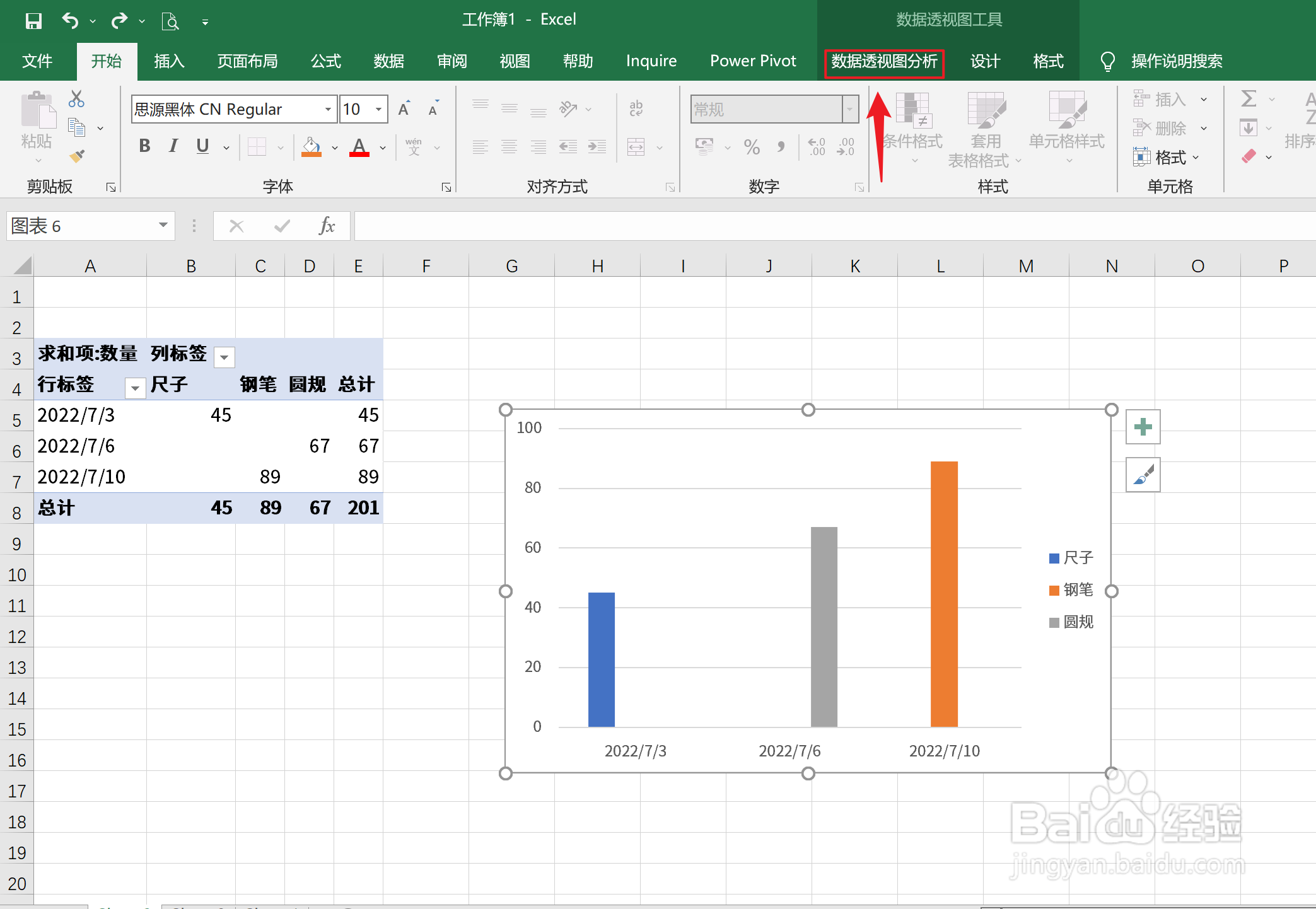Click the Undo arrow icon

coord(69,21)
